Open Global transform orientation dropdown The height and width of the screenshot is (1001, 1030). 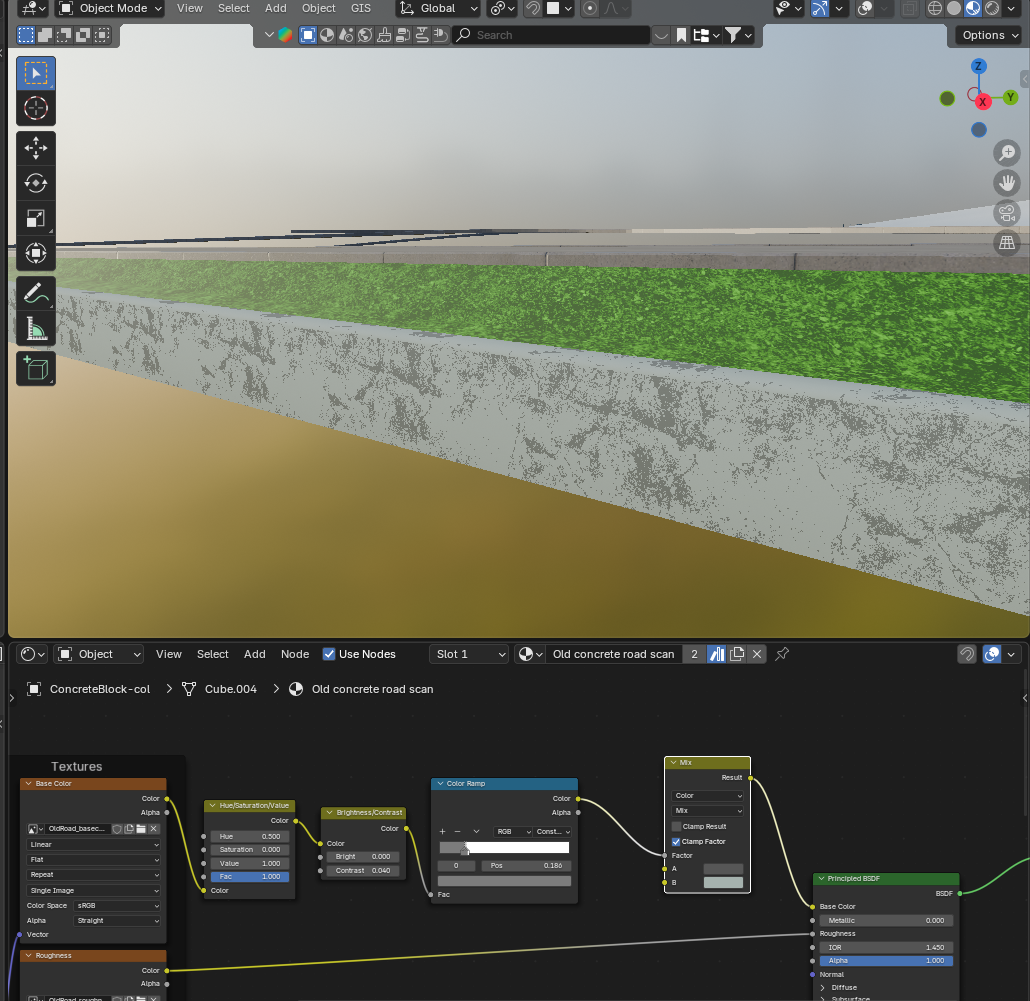[x=438, y=9]
